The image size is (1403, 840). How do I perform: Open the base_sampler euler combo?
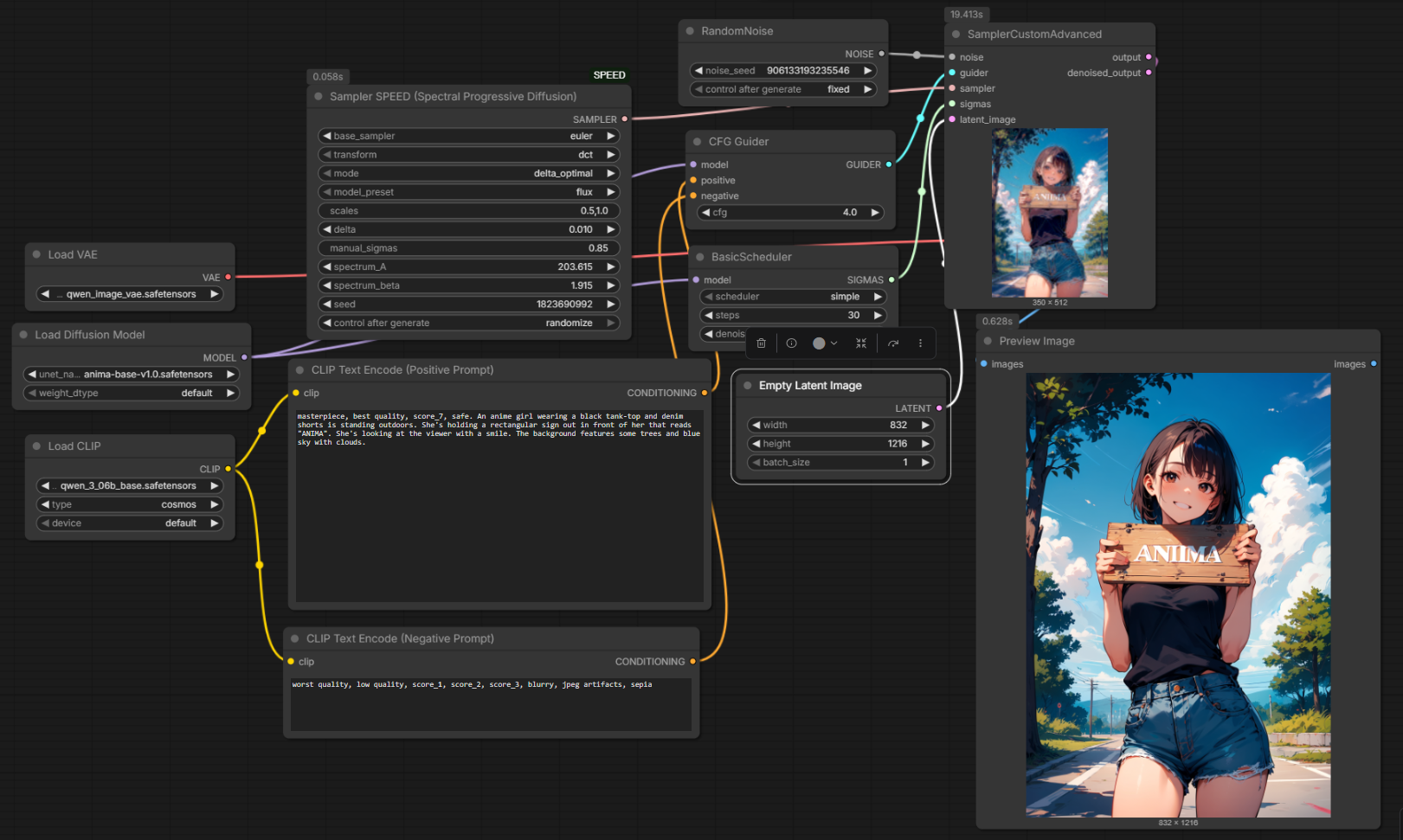[x=468, y=136]
